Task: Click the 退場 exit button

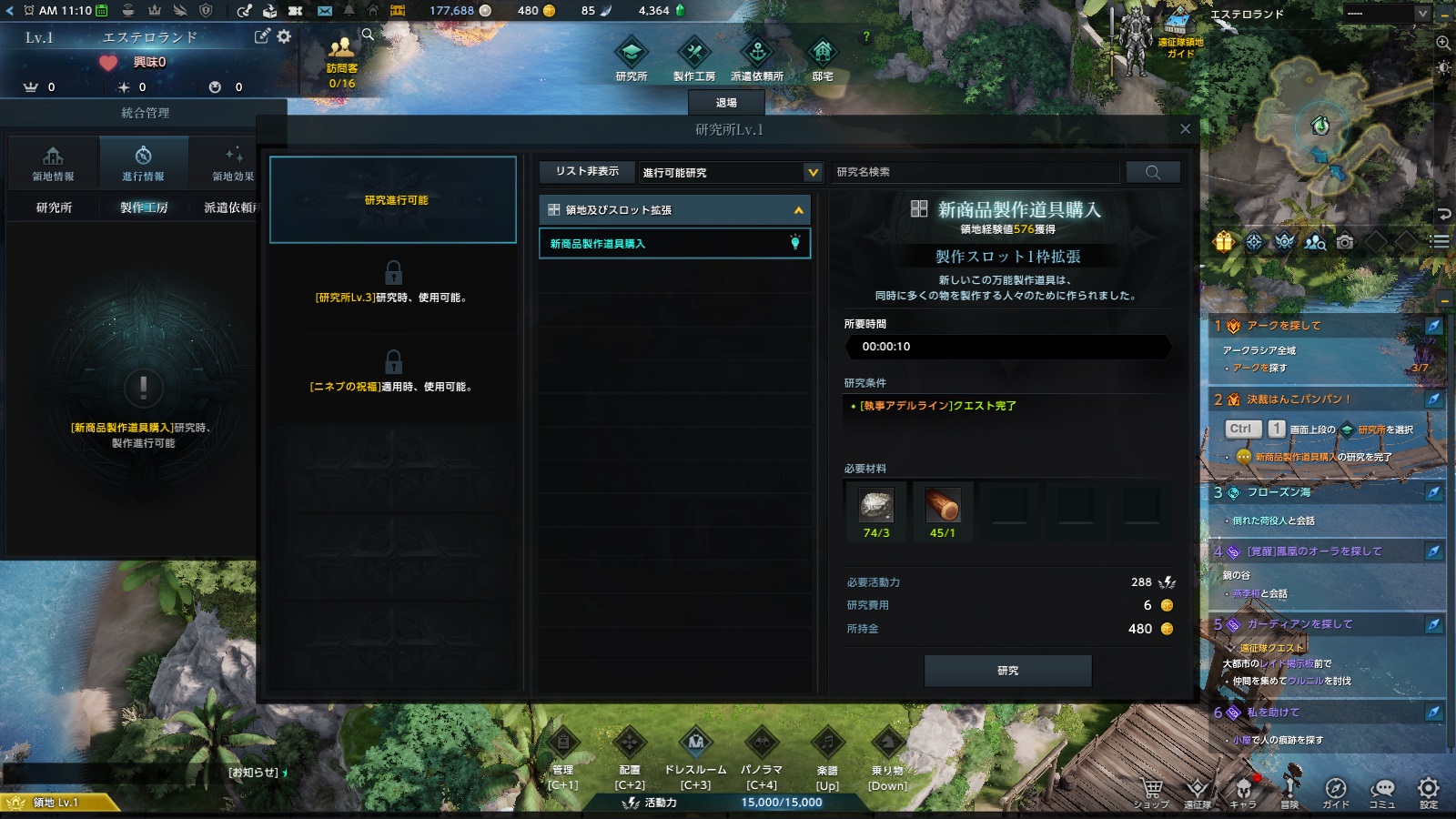Action: (x=726, y=103)
